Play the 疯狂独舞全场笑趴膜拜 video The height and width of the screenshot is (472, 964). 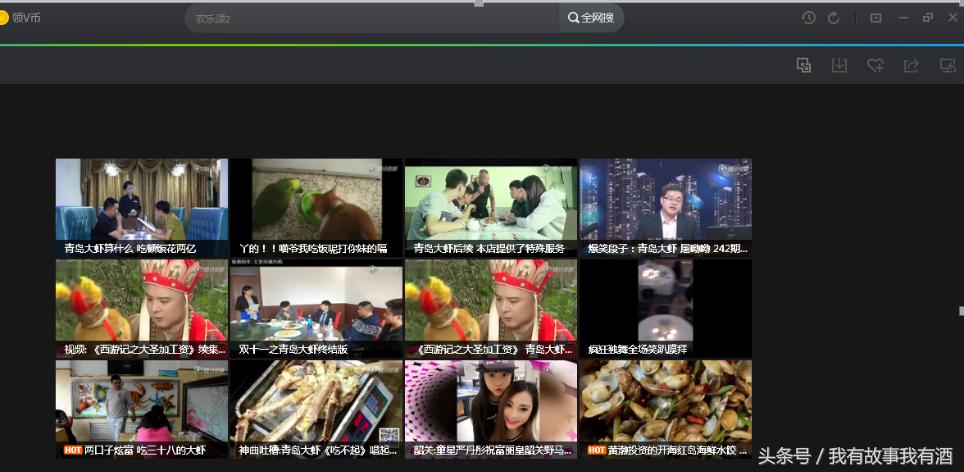(665, 308)
